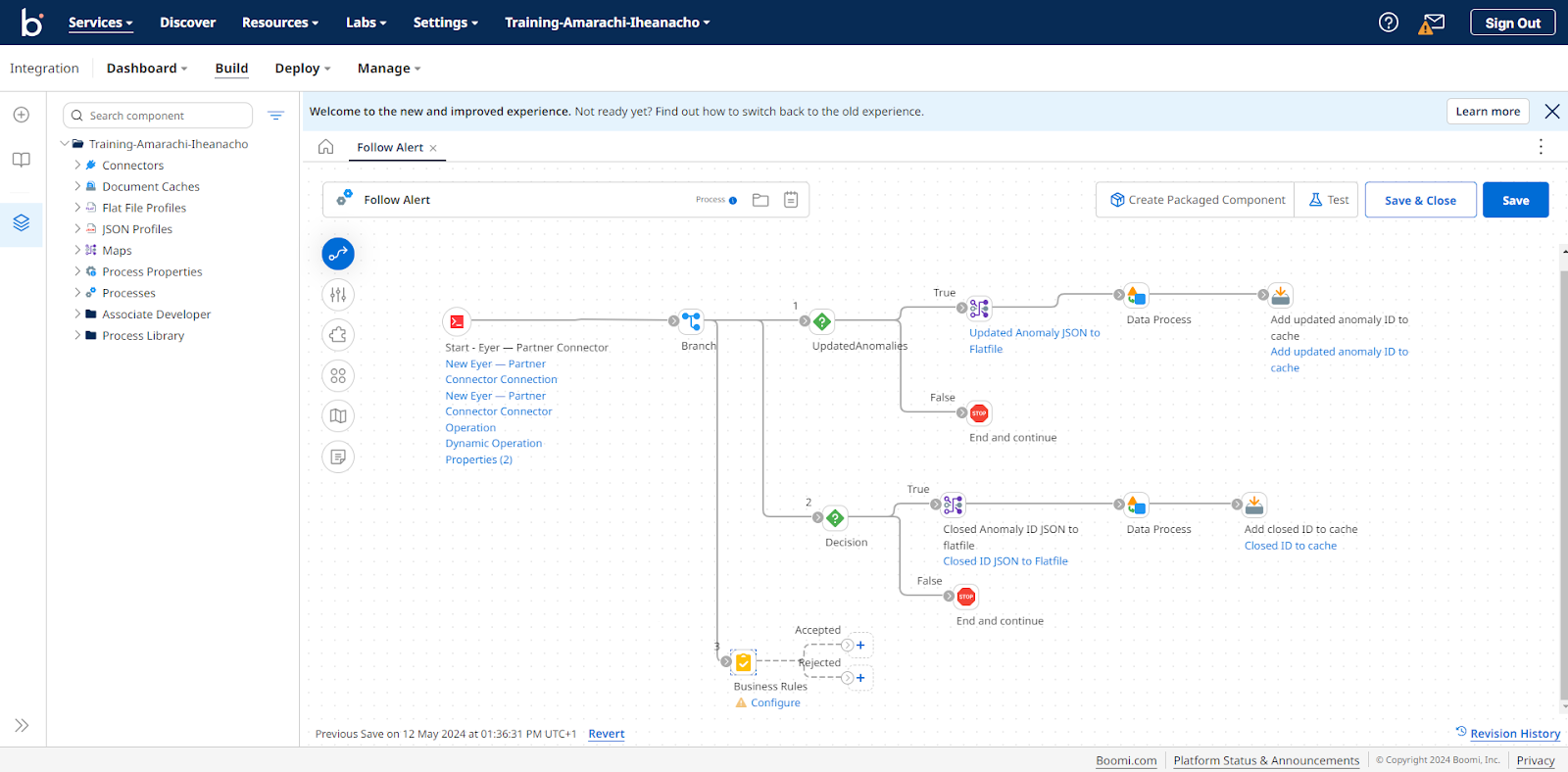Select the component explorer layers icon

point(21,223)
